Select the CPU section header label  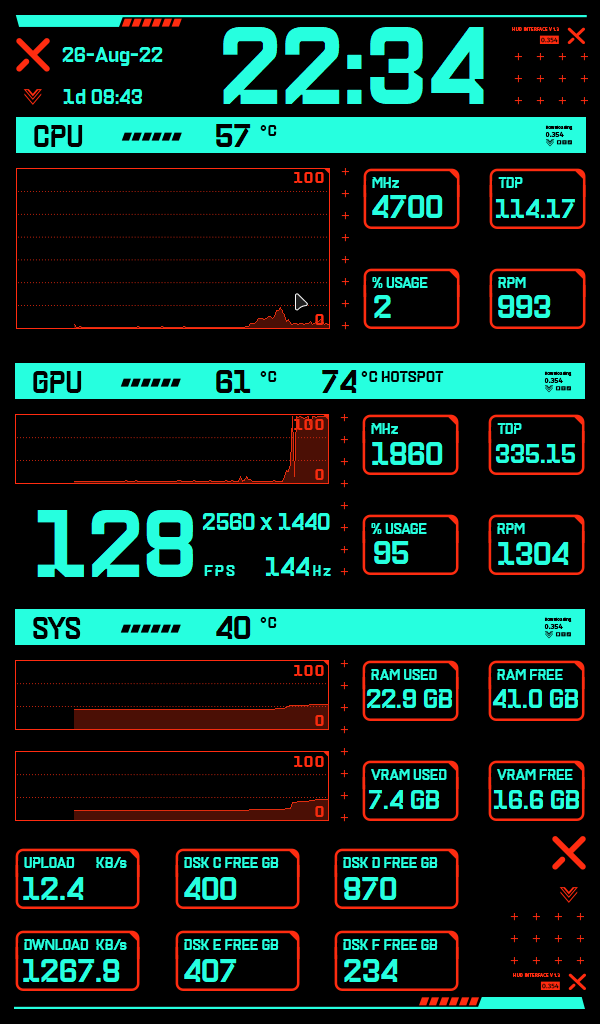(x=58, y=136)
